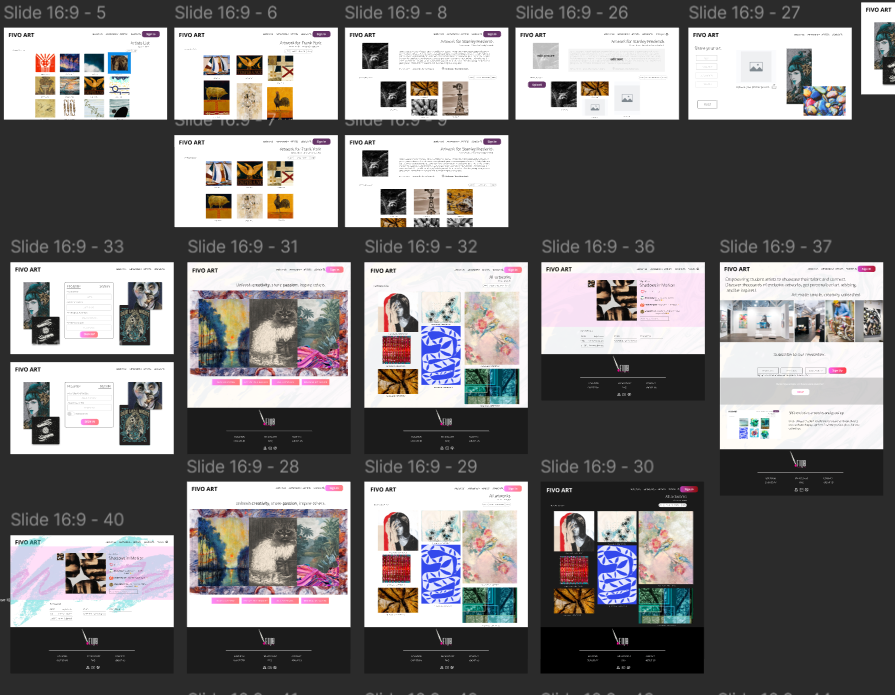Click the FIVO logo icon in Slide 40 footer
The width and height of the screenshot is (895, 695).
pyautogui.click(x=90, y=635)
